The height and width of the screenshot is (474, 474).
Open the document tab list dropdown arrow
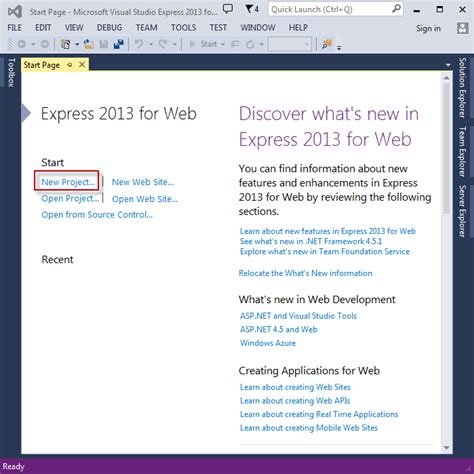pos(448,65)
